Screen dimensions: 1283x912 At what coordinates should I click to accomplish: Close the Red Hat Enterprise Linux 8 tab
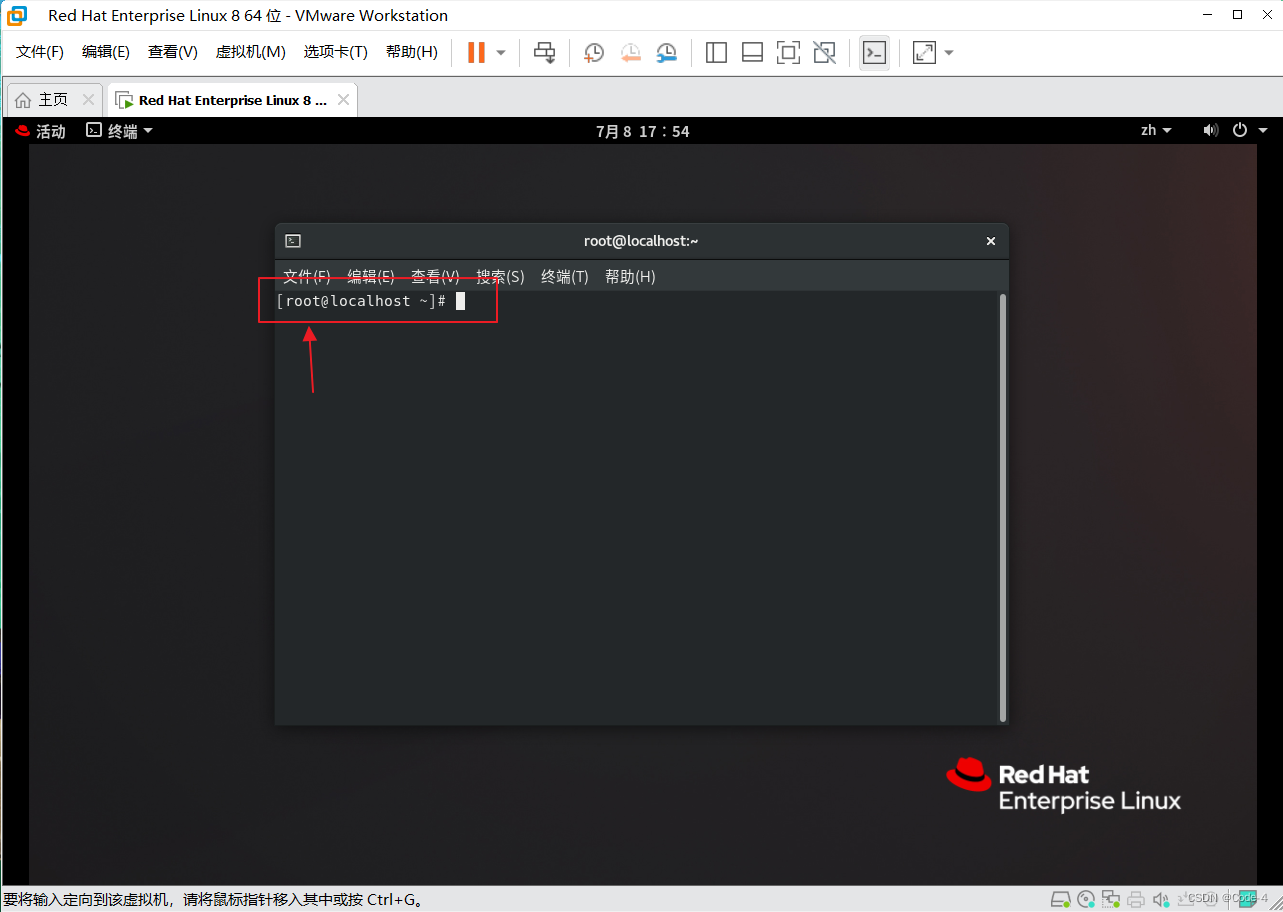click(x=343, y=100)
